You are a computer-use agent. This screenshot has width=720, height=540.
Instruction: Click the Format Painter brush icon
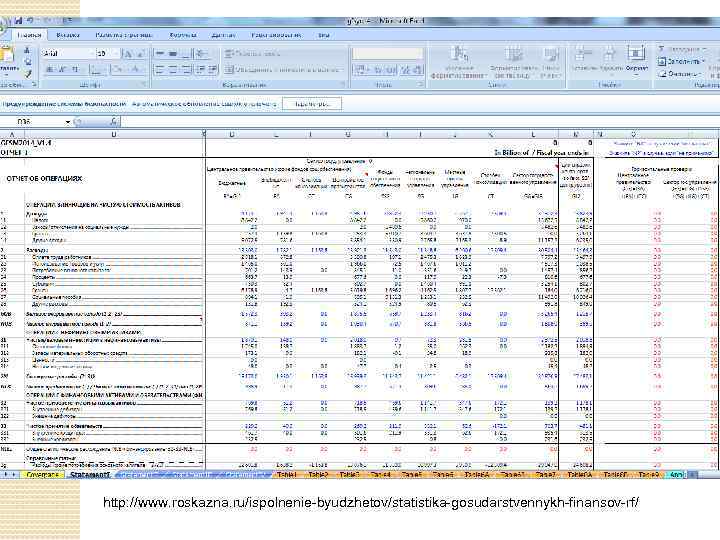(28, 73)
